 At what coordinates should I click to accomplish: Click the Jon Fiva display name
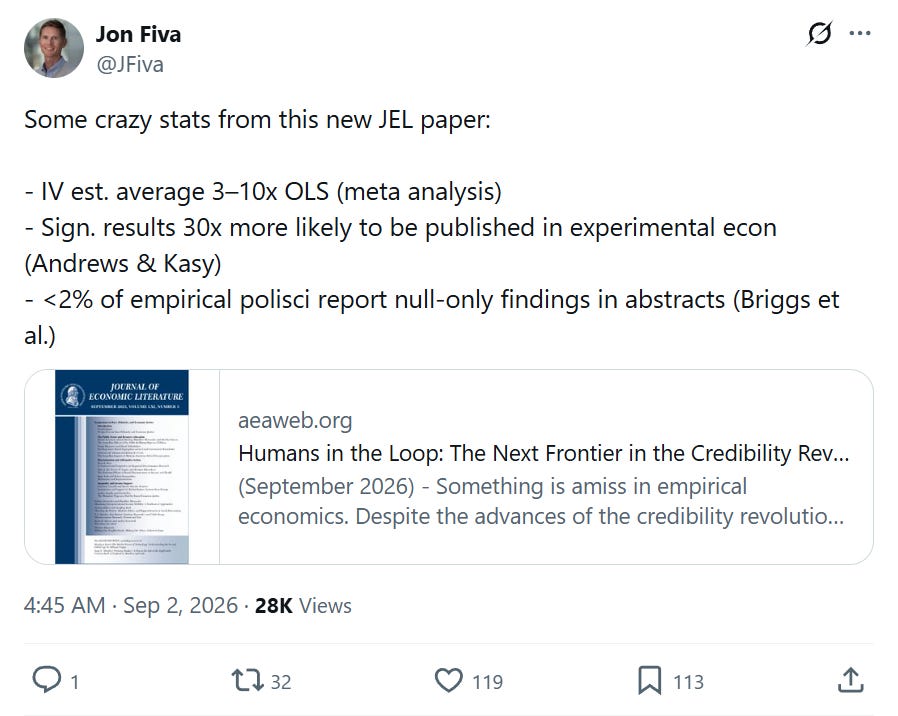coord(138,34)
